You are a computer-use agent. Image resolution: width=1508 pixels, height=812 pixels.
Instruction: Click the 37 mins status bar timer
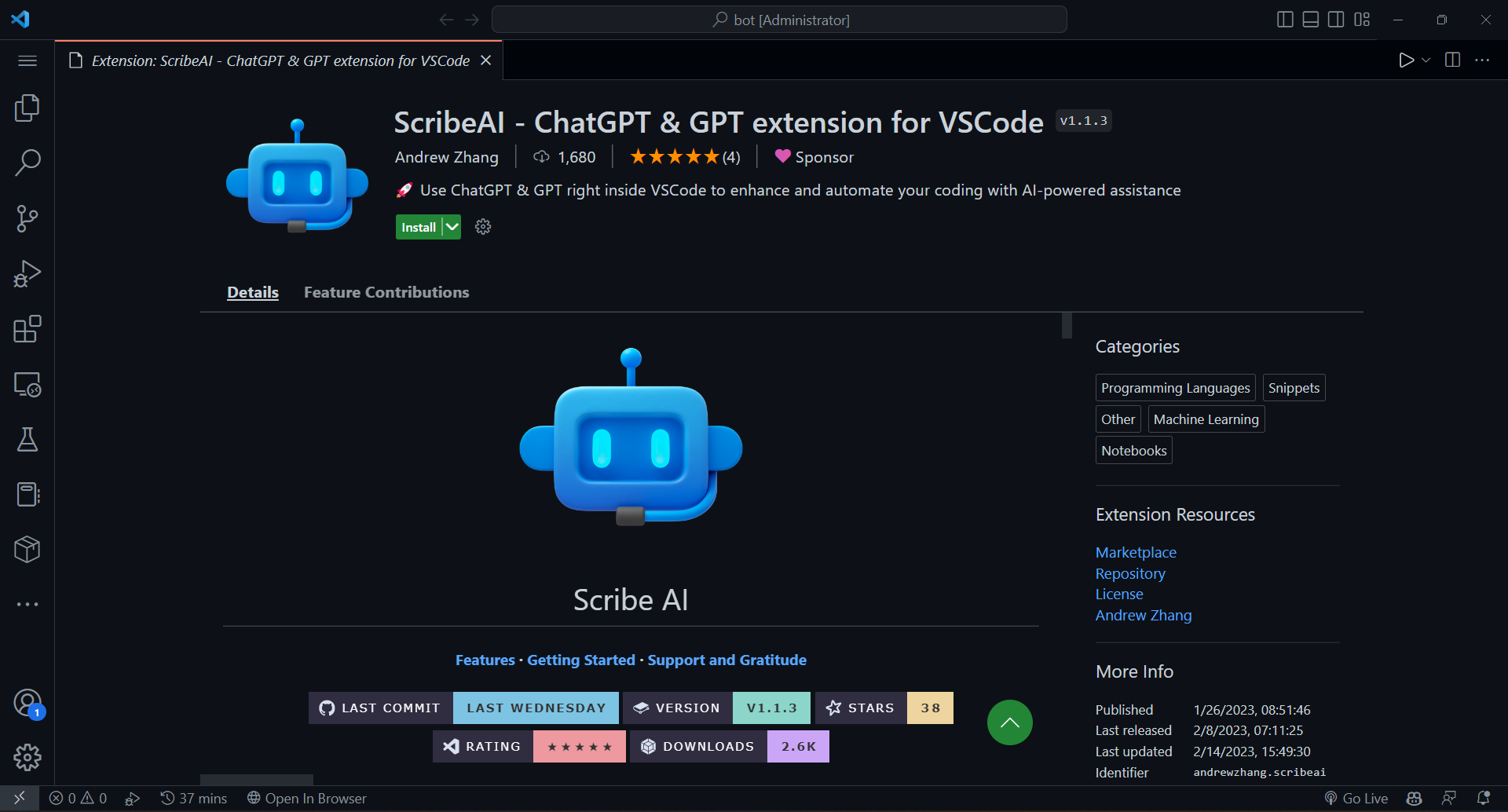point(194,798)
